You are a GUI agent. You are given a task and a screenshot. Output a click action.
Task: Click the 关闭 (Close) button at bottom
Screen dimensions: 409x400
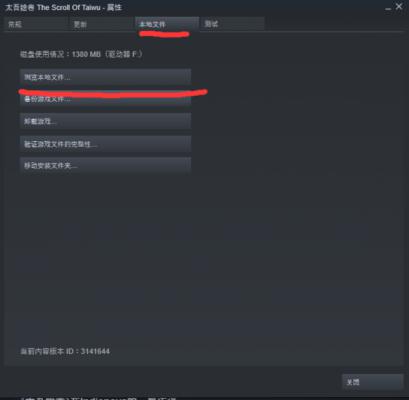click(372, 382)
